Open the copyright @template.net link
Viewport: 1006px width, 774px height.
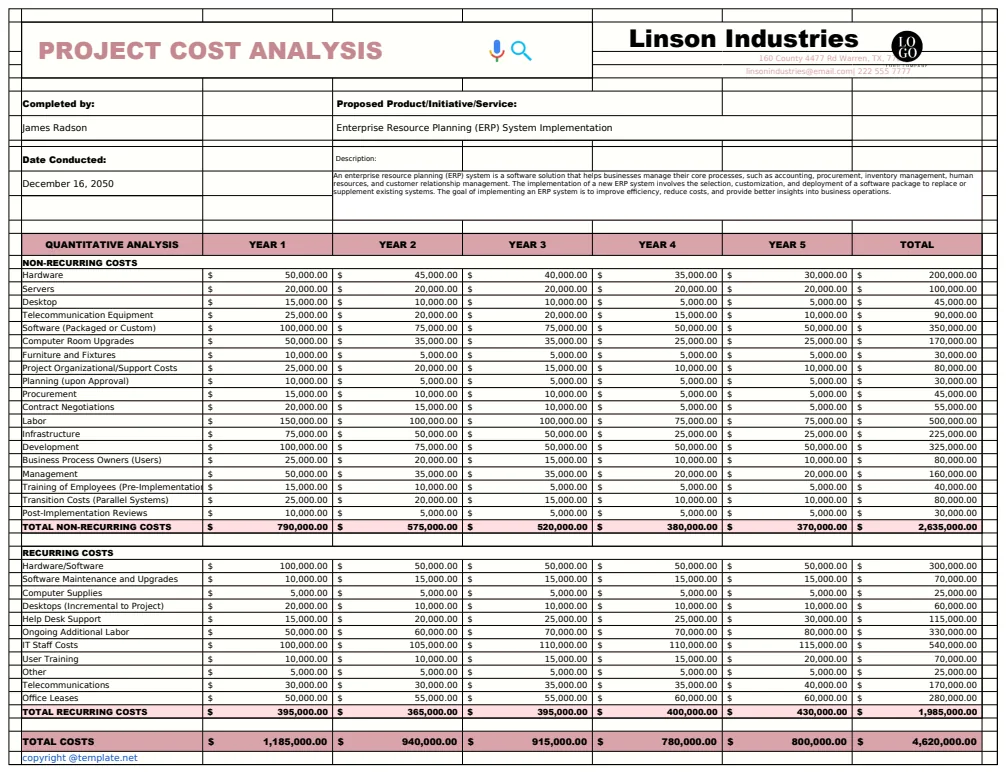point(80,758)
